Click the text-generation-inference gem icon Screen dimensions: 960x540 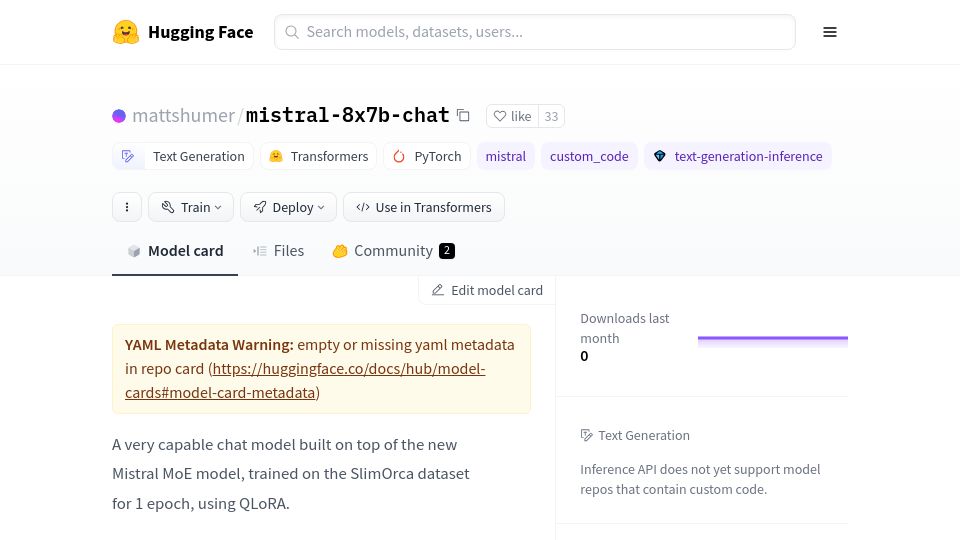[659, 156]
